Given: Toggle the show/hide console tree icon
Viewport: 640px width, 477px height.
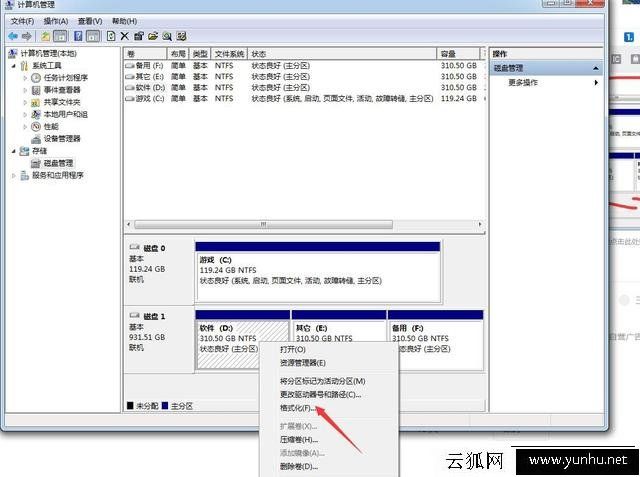Looking at the screenshot, I should coord(60,36).
